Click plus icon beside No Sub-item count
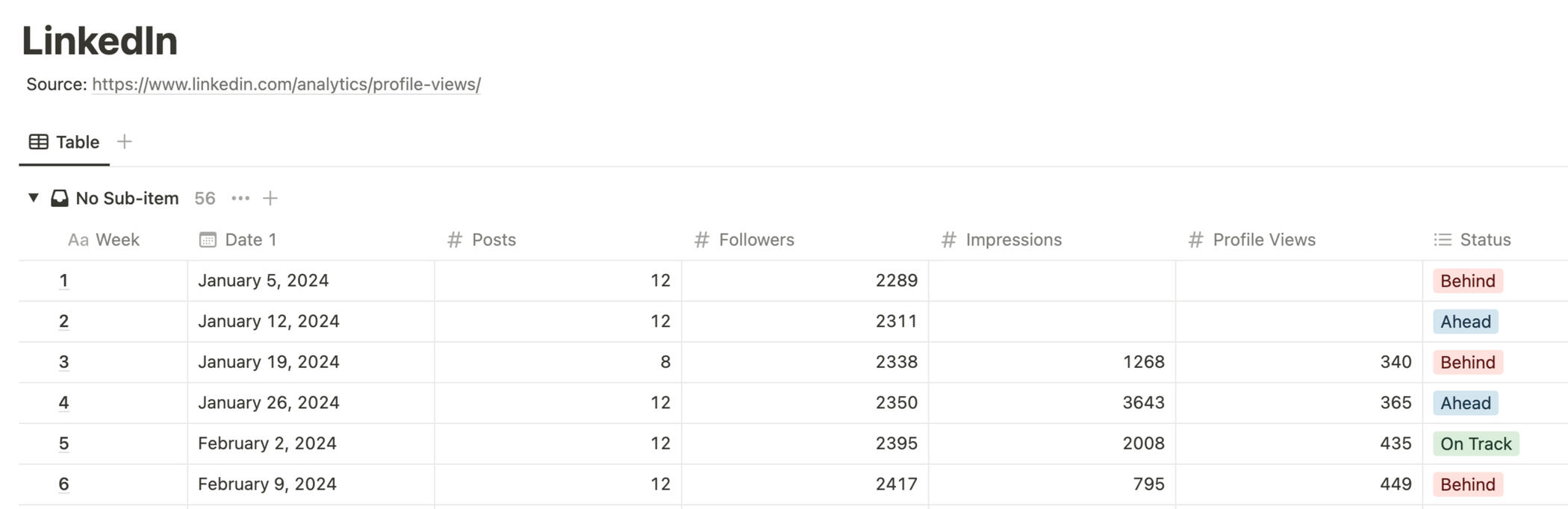 click(x=270, y=198)
